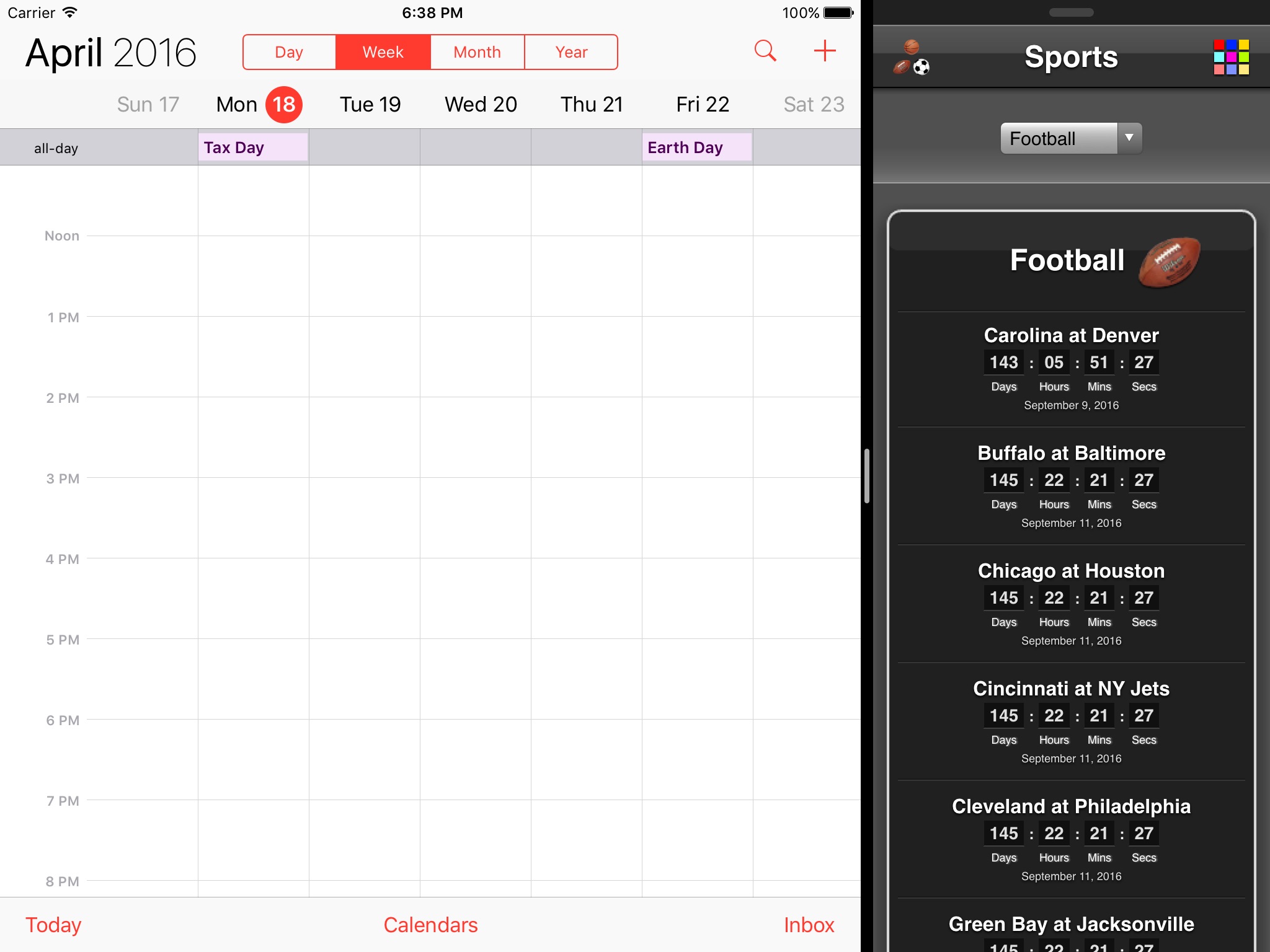The image size is (1270, 952).
Task: Select Tue 19 in week header
Action: click(x=370, y=104)
